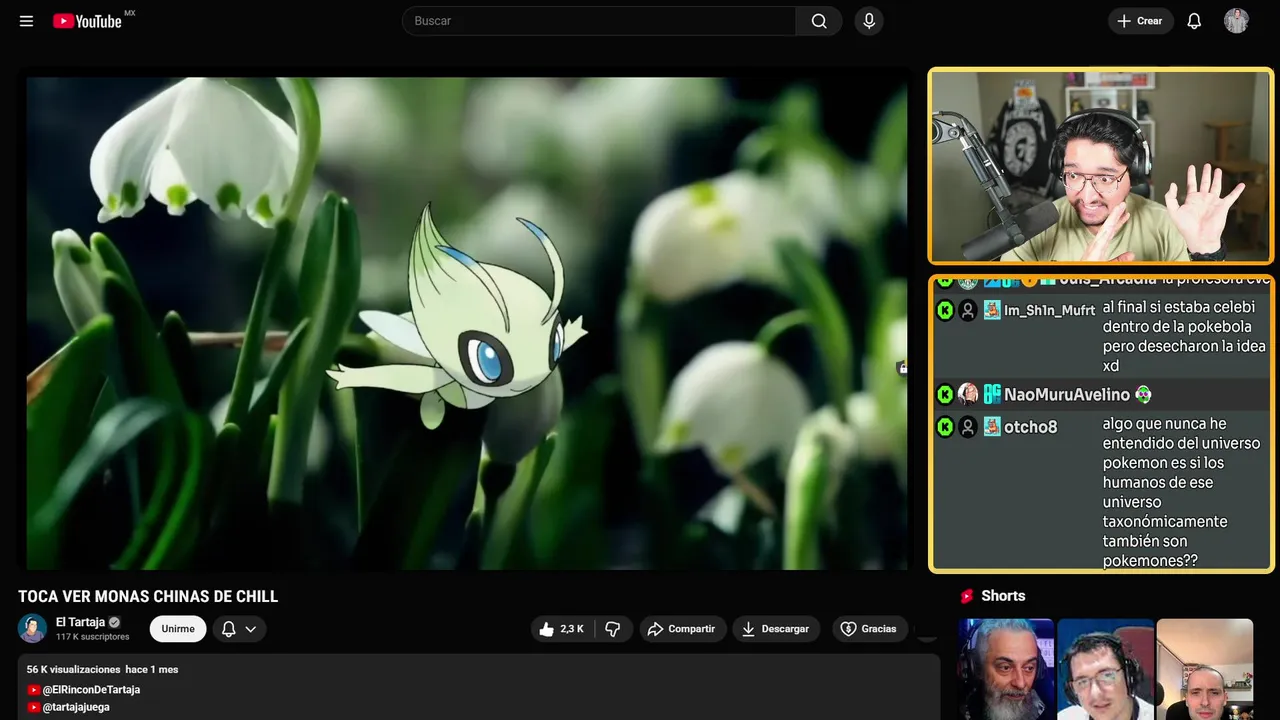
Task: Open the account avatar menu
Action: click(x=1236, y=21)
